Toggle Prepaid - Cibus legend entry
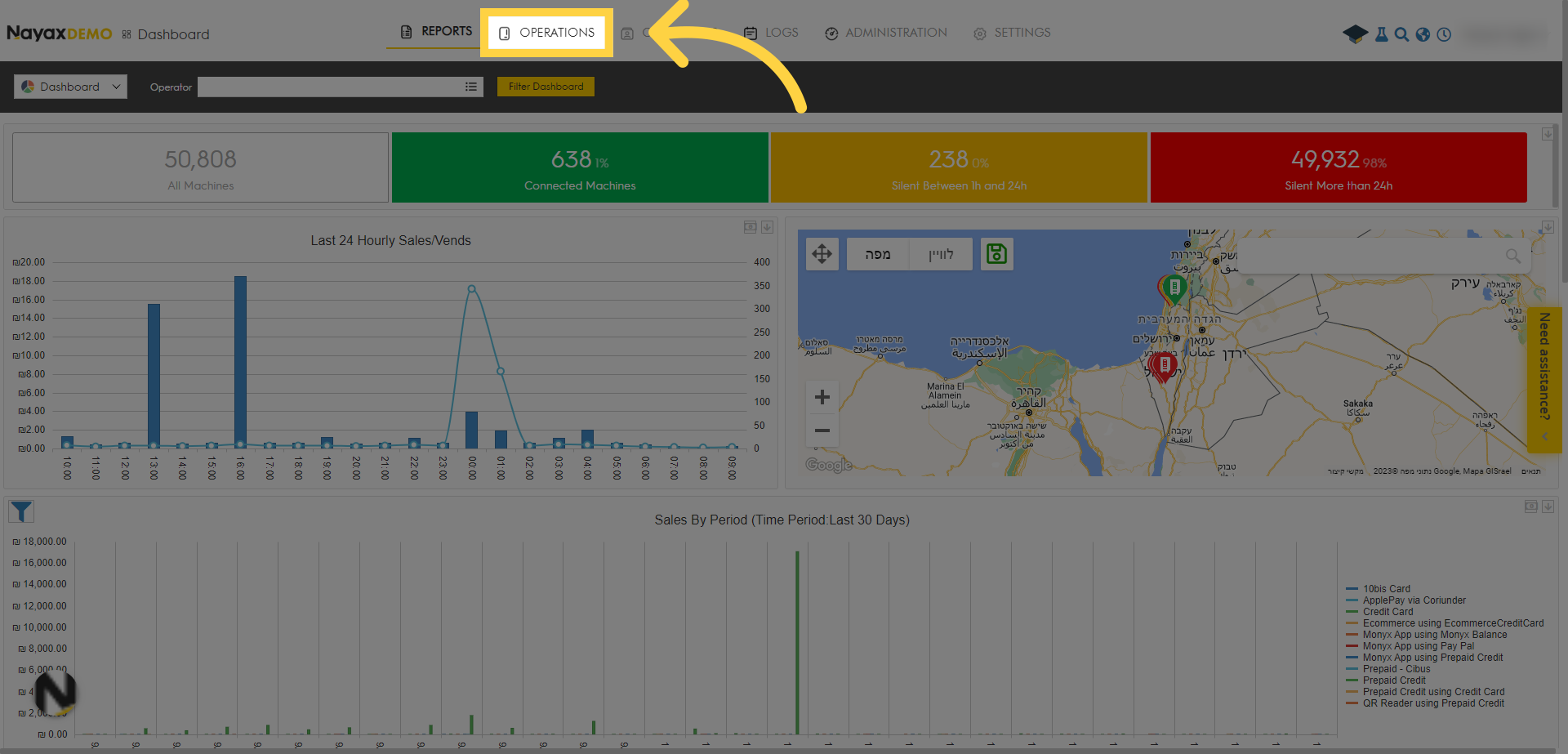The width and height of the screenshot is (1568, 754). (x=1388, y=669)
